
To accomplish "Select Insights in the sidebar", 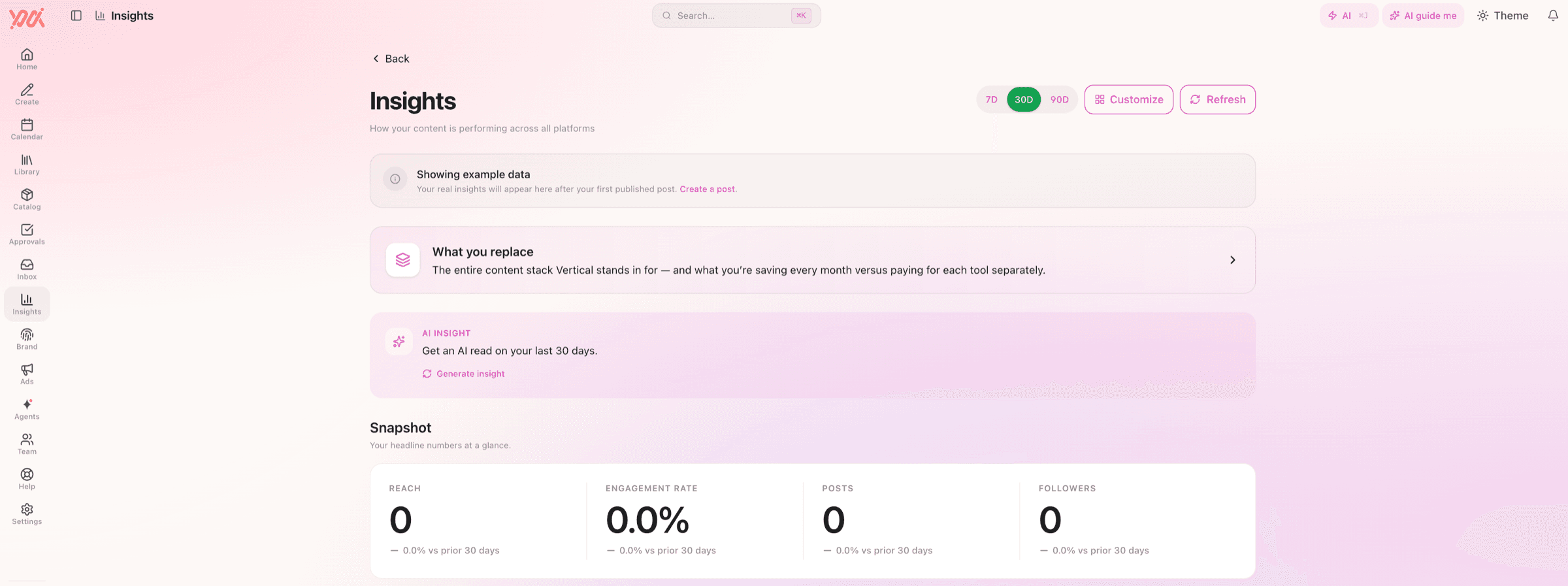I will click(27, 304).
